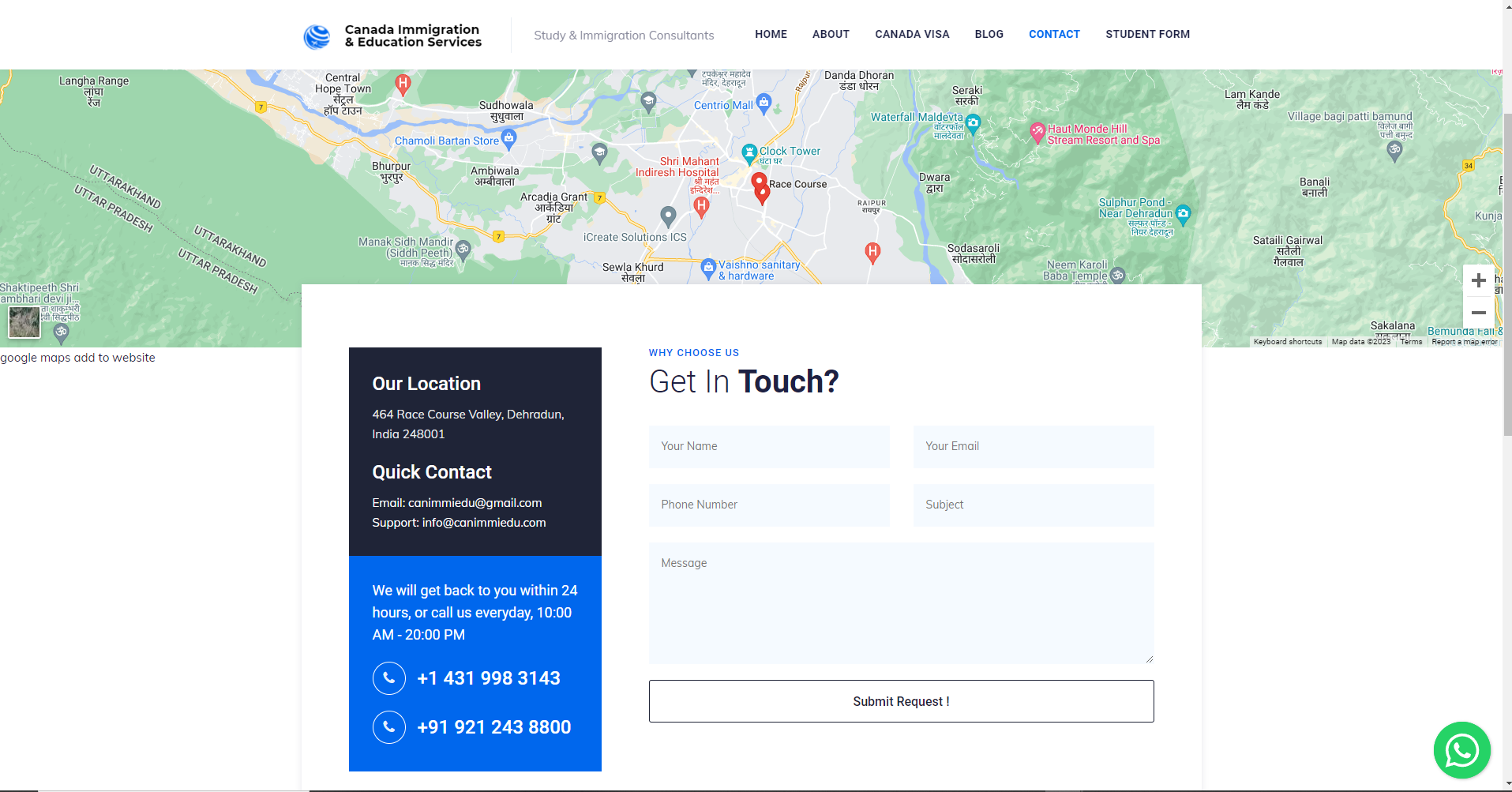1512x792 pixels.
Task: Click the Report a map error link
Action: pos(1464,342)
